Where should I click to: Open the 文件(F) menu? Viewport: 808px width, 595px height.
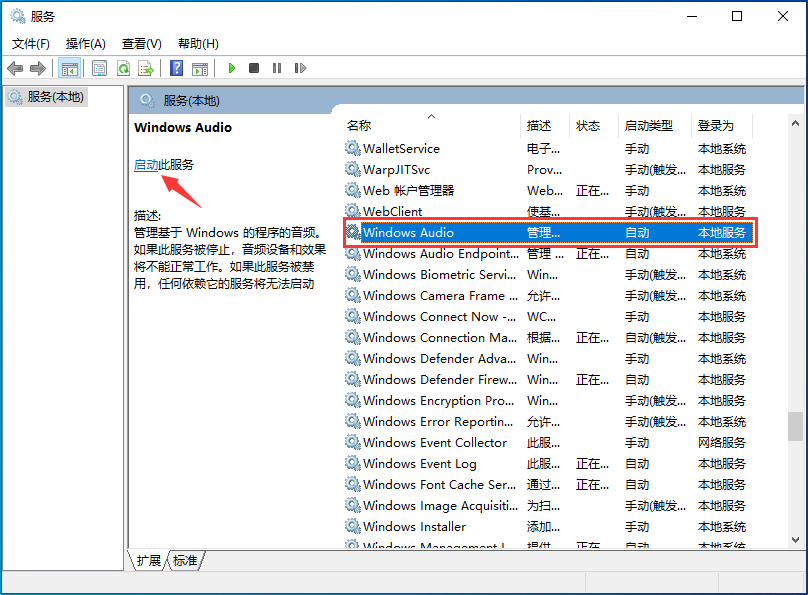(x=31, y=44)
